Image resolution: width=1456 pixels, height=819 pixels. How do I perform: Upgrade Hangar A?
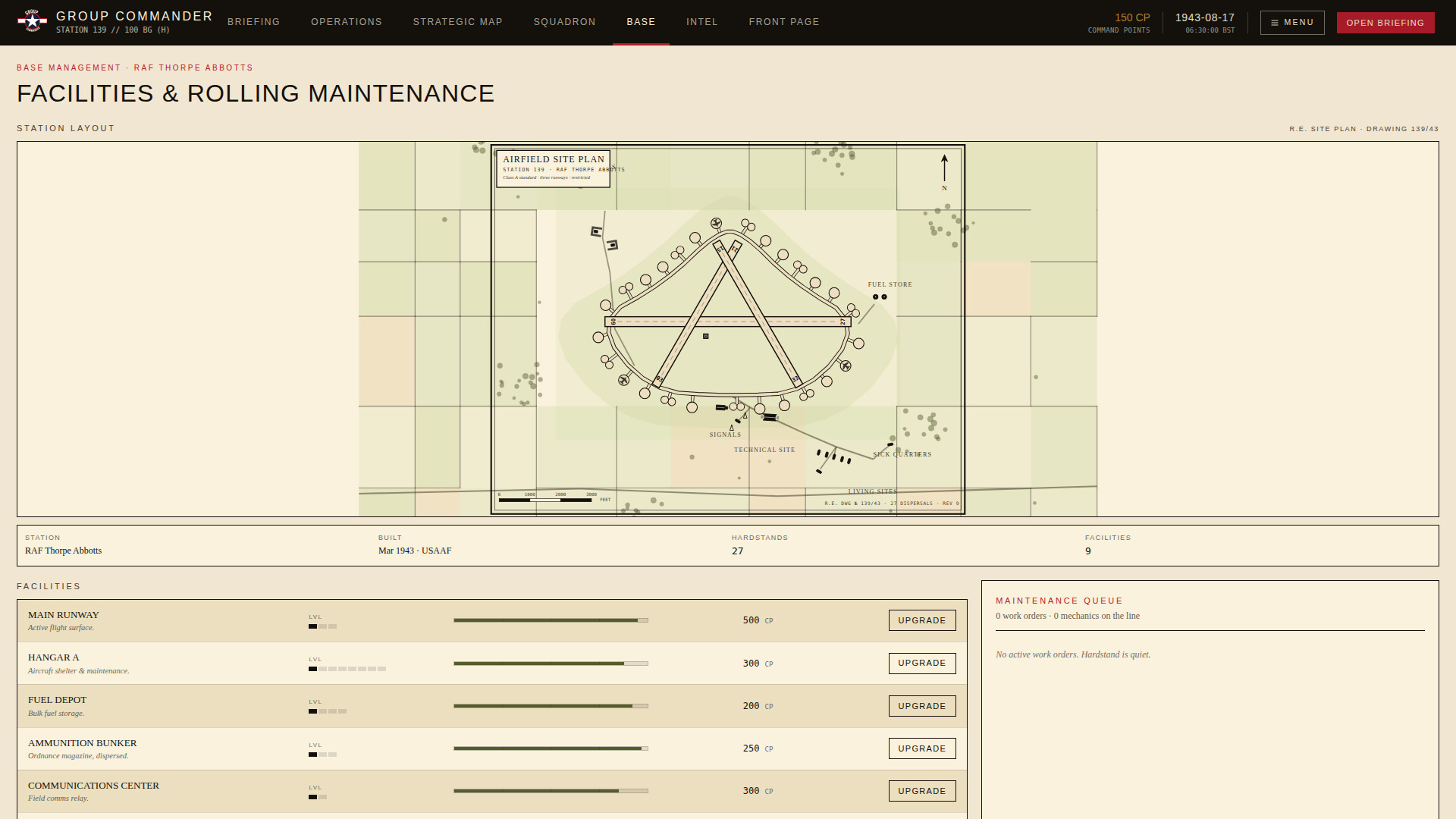tap(922, 664)
